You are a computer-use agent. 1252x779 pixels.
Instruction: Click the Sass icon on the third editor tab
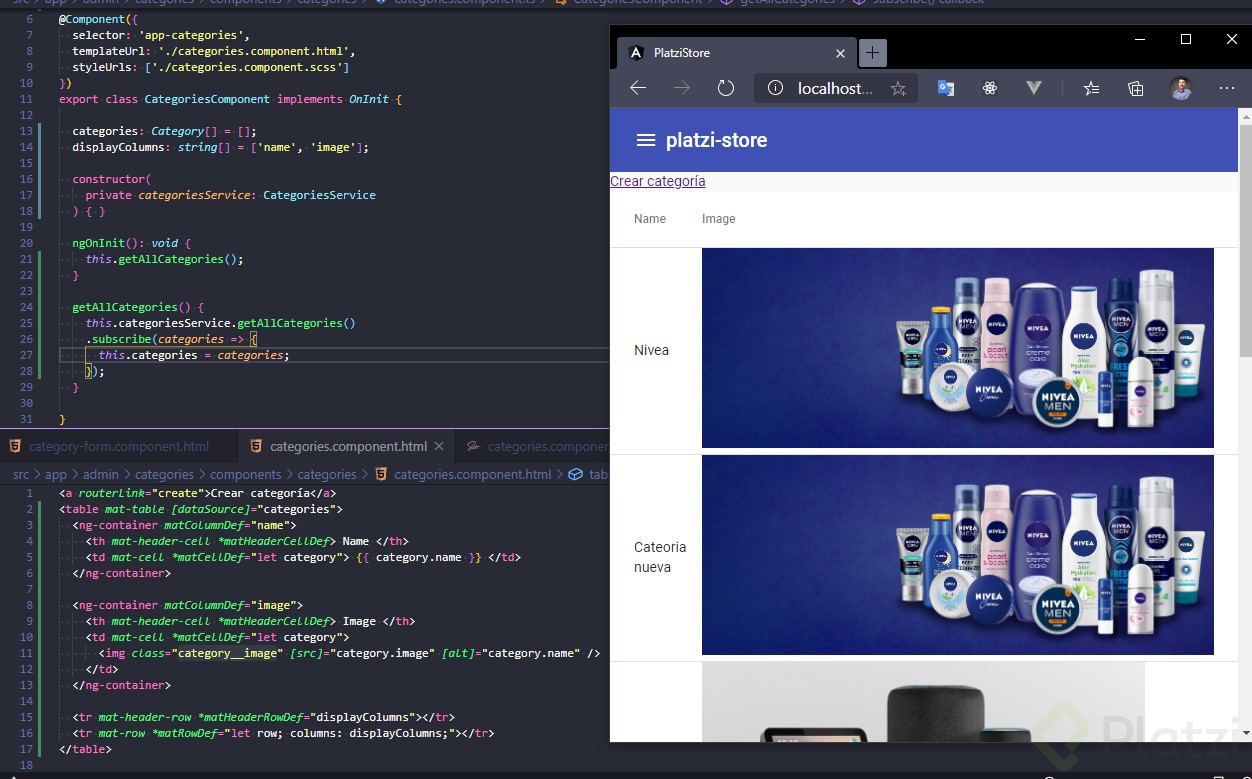474,446
